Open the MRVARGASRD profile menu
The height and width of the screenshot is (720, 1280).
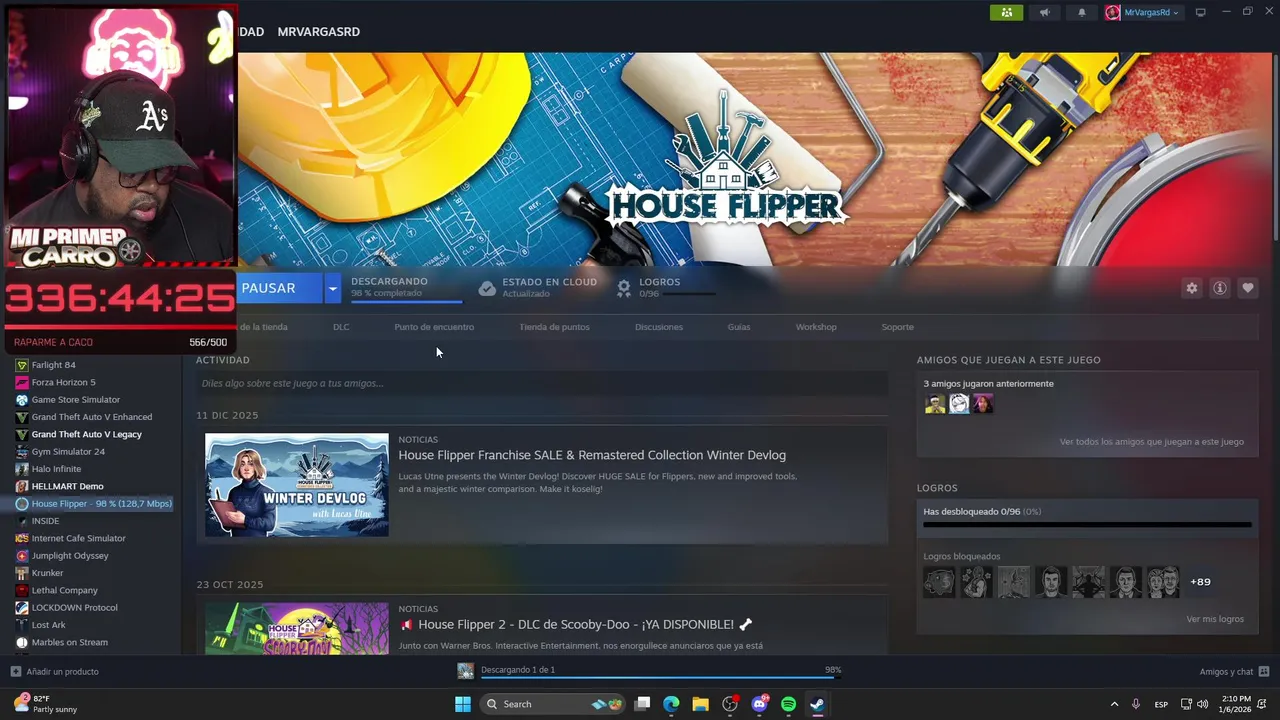click(x=318, y=32)
